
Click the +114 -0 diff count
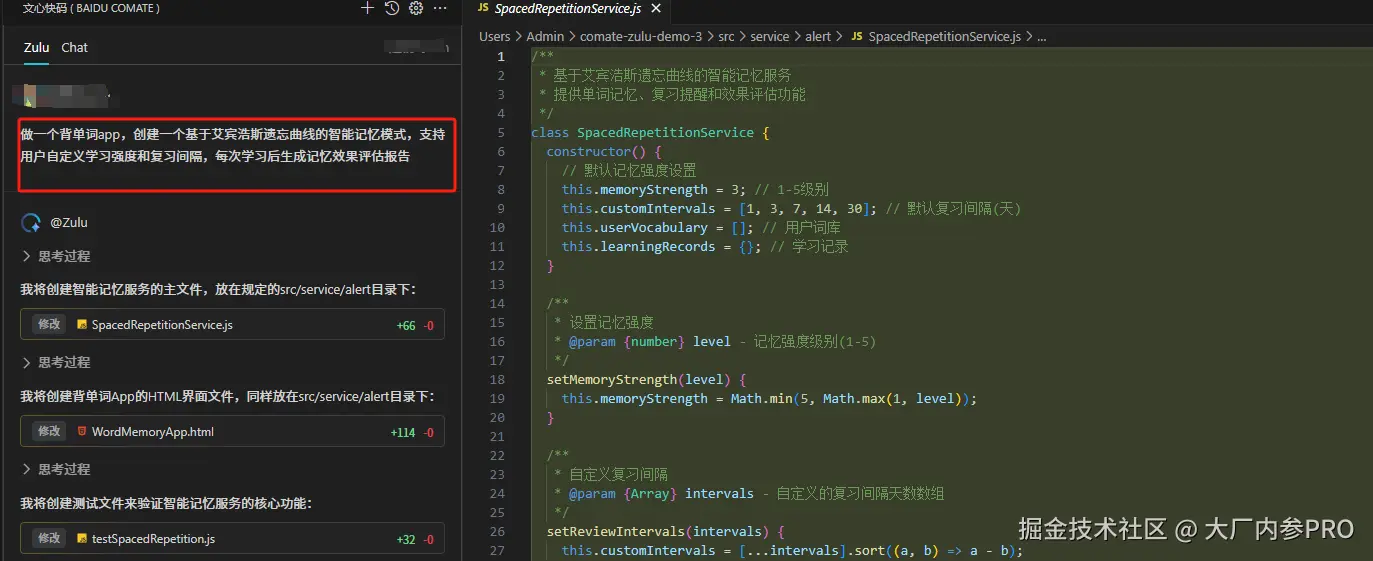click(412, 433)
